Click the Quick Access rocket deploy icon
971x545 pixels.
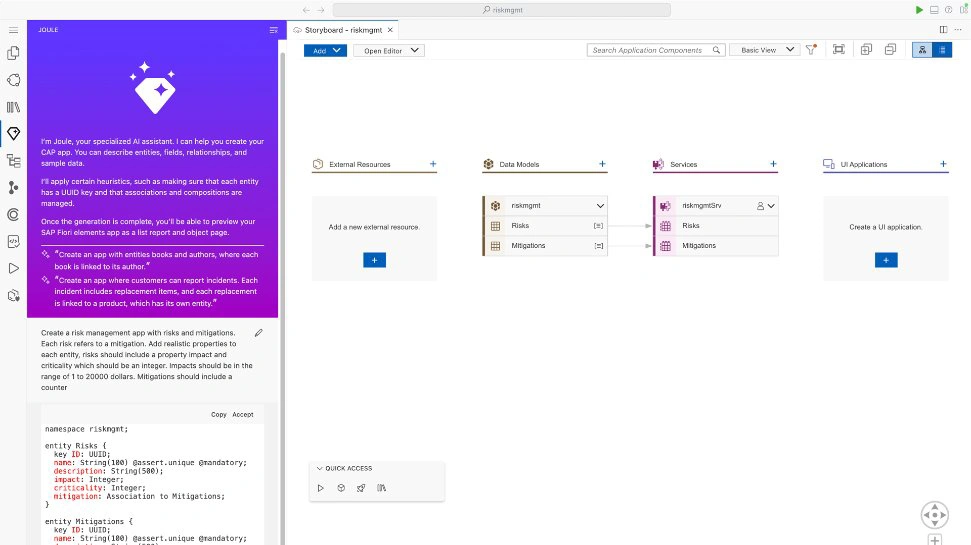tap(361, 488)
